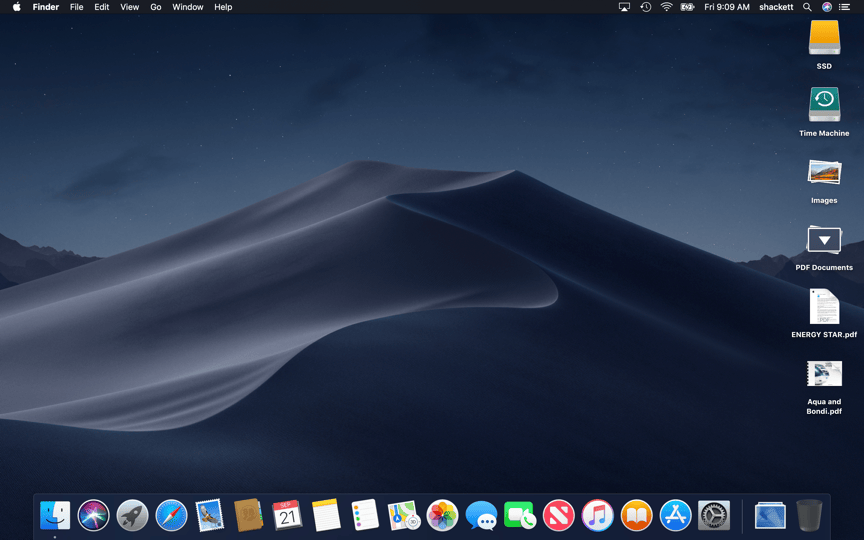Screen dimensions: 864x540
Task: Open the Finder menu
Action: coord(46,7)
